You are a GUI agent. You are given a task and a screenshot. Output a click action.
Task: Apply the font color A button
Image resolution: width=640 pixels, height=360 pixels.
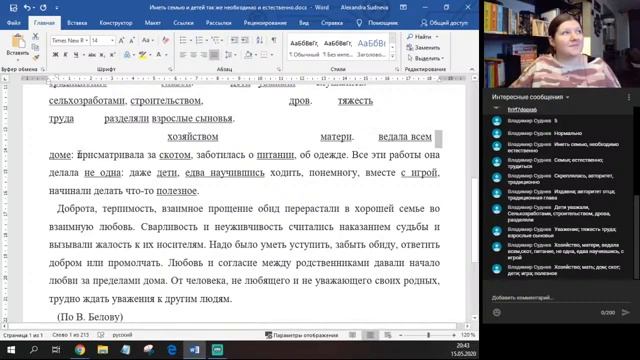[159, 55]
